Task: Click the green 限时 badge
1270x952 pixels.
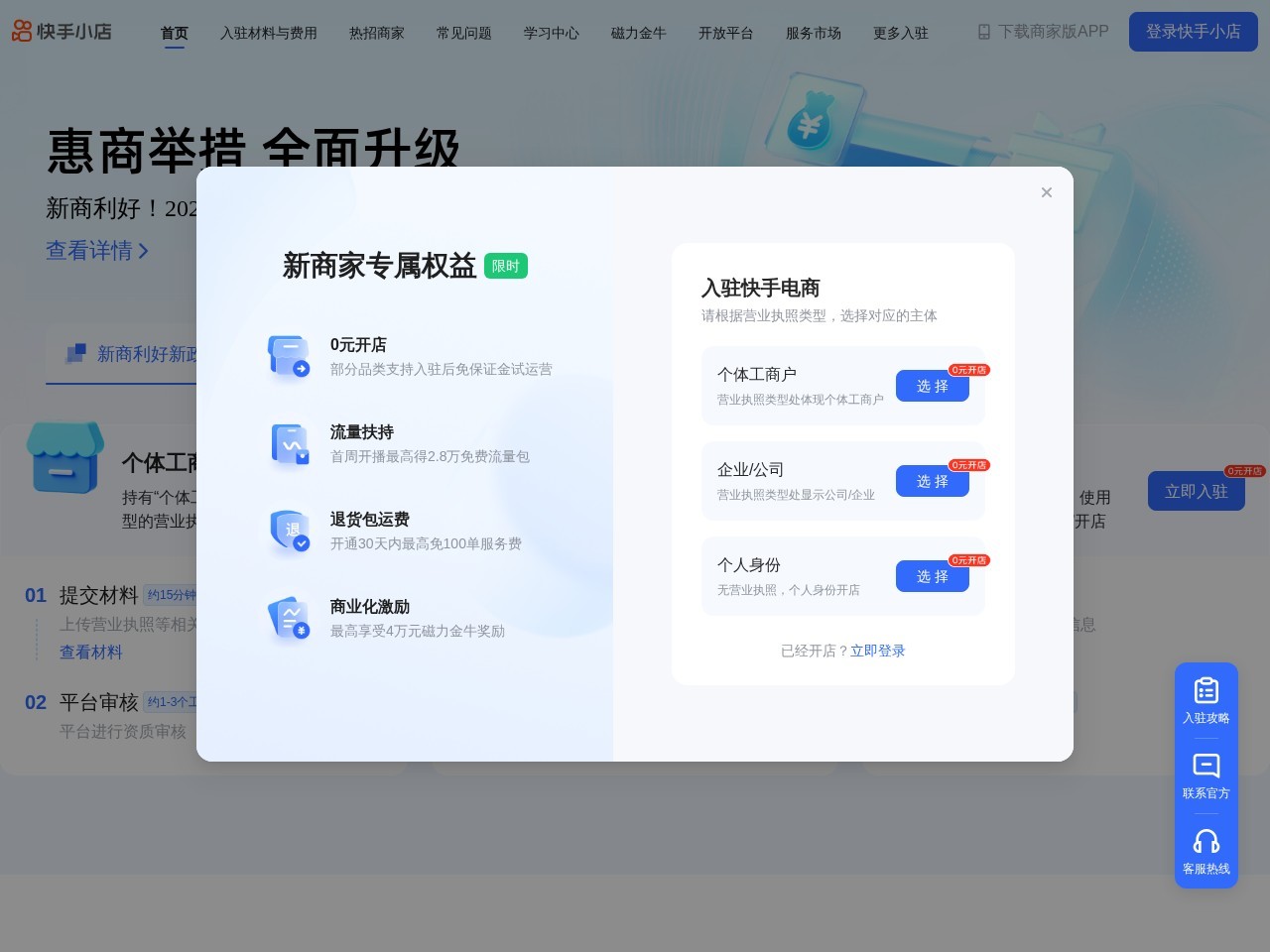Action: (506, 266)
